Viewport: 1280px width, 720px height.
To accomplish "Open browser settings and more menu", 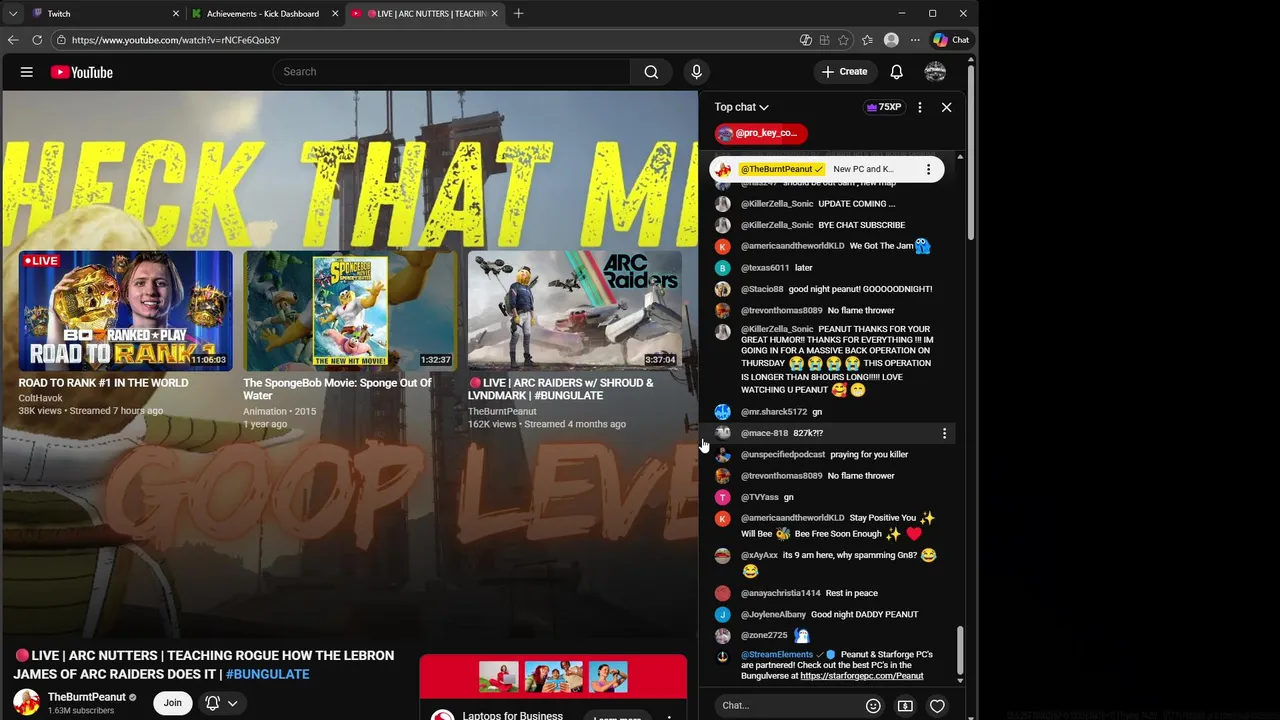I will click(x=915, y=40).
